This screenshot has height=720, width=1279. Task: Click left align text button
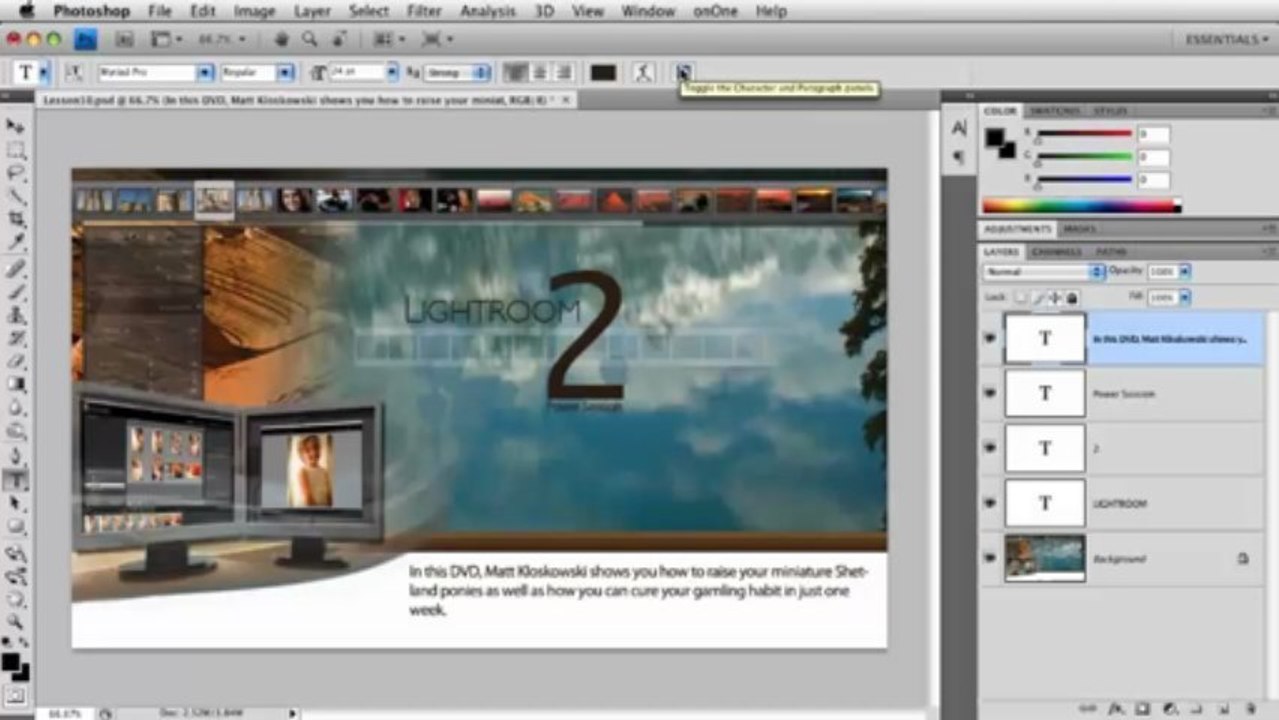pos(516,72)
